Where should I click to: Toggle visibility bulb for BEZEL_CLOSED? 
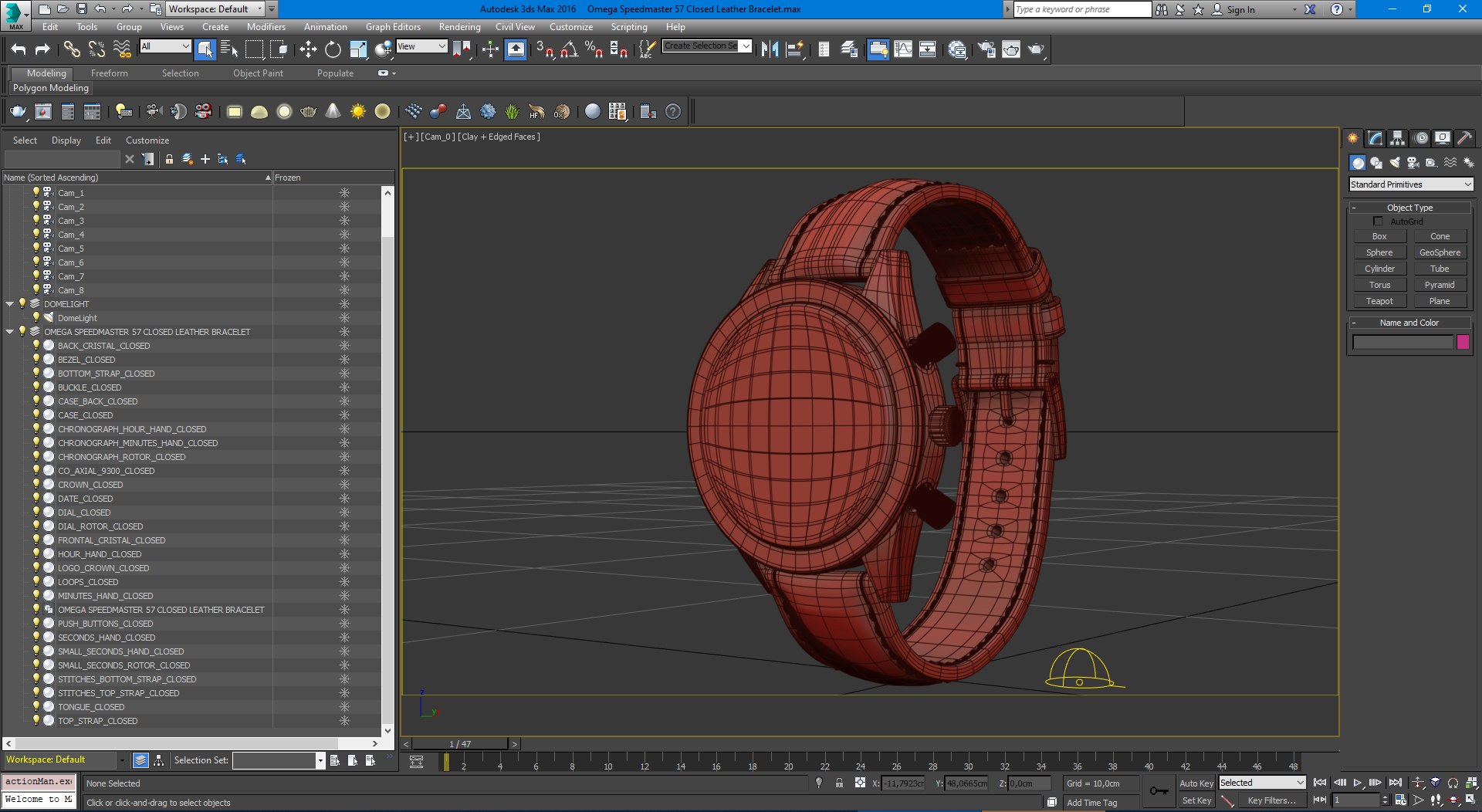point(36,359)
